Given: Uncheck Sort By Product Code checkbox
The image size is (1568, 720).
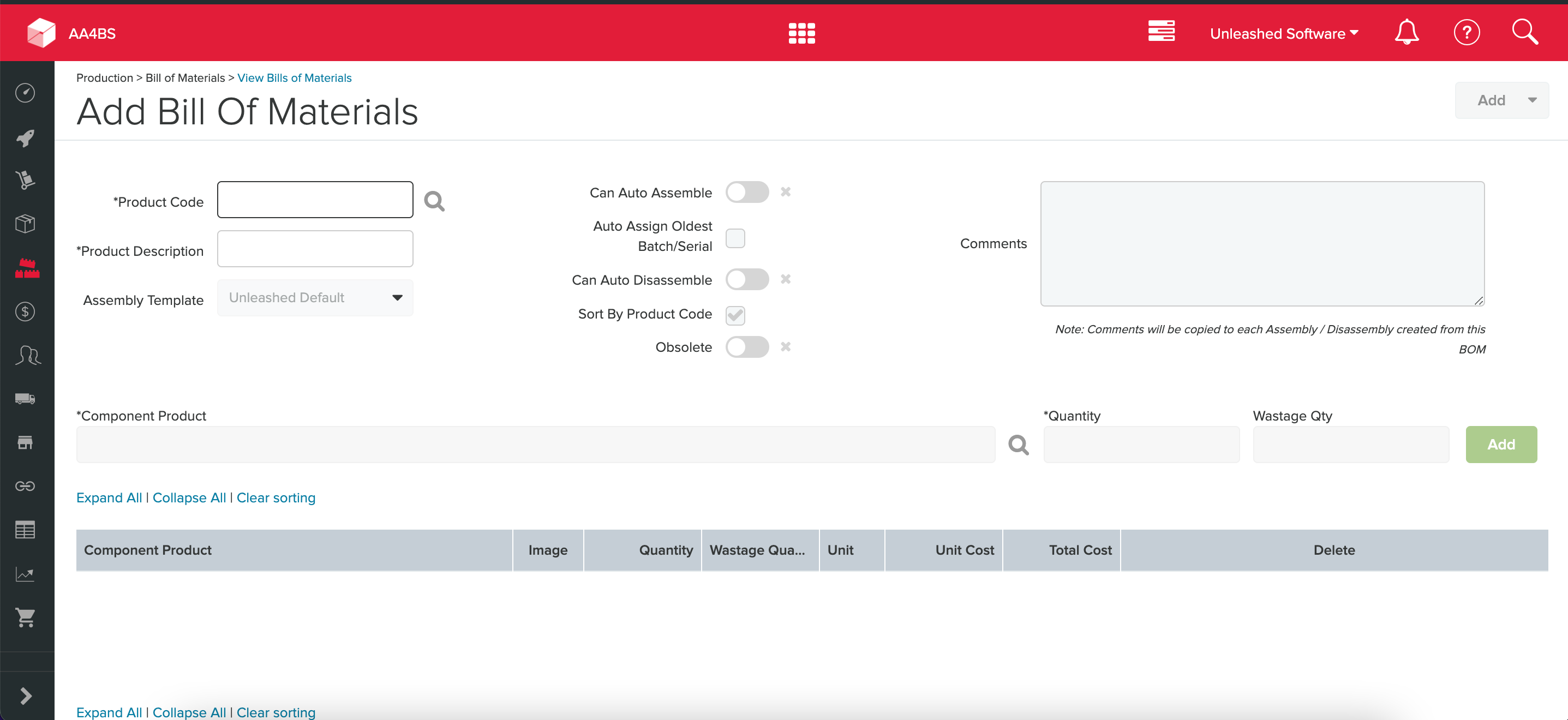Looking at the screenshot, I should pos(735,315).
